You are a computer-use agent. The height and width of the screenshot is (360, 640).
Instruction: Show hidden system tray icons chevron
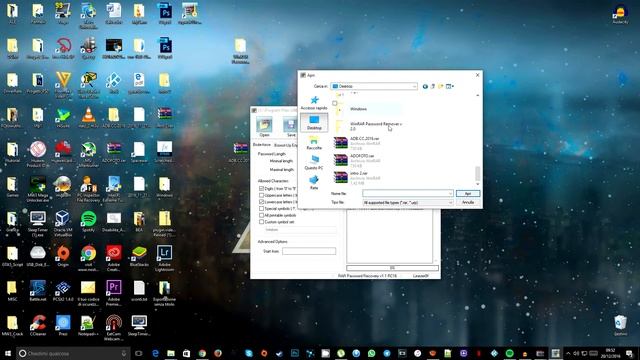tap(568, 353)
